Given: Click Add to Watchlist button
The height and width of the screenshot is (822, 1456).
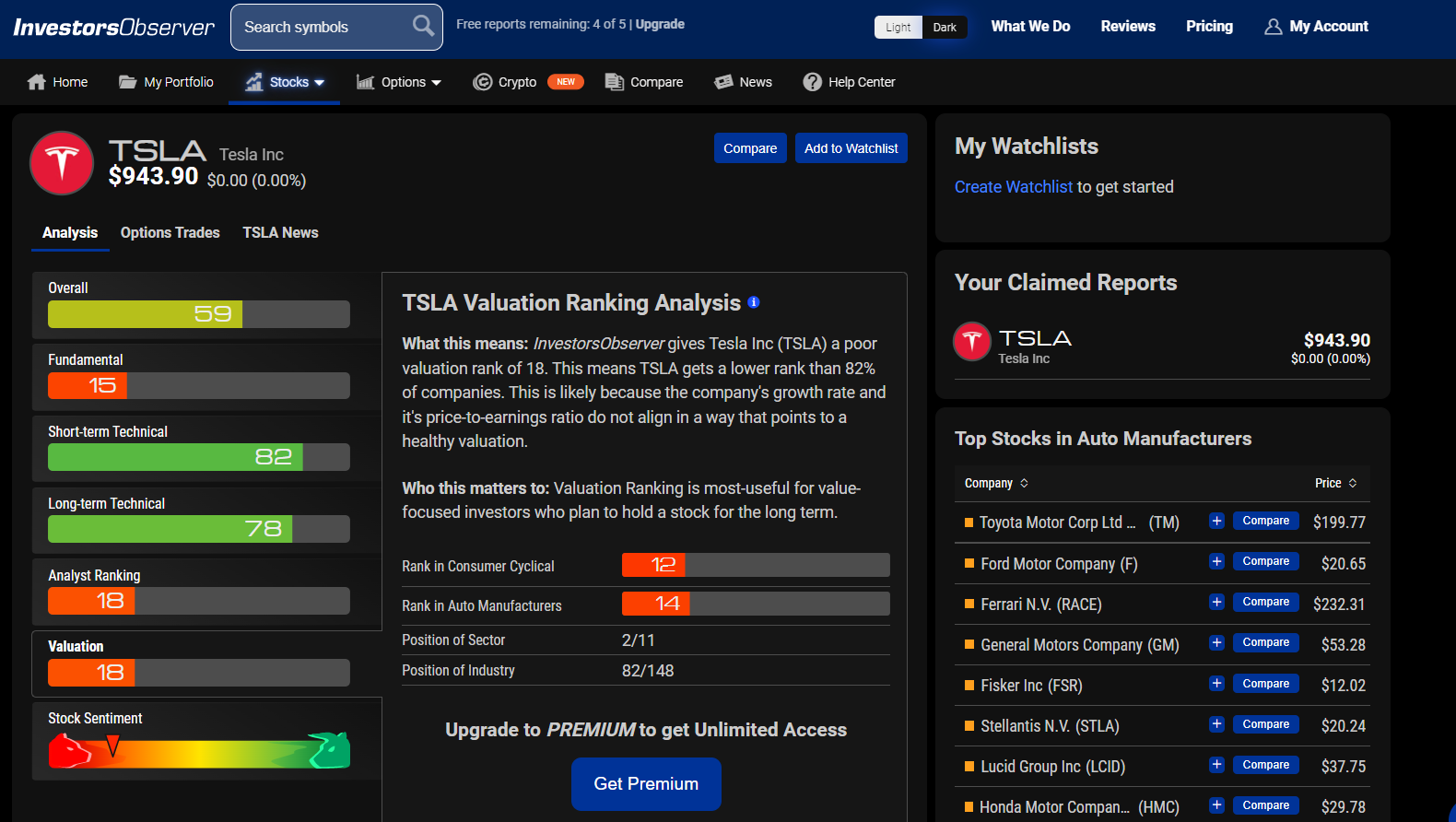Looking at the screenshot, I should pos(851,148).
